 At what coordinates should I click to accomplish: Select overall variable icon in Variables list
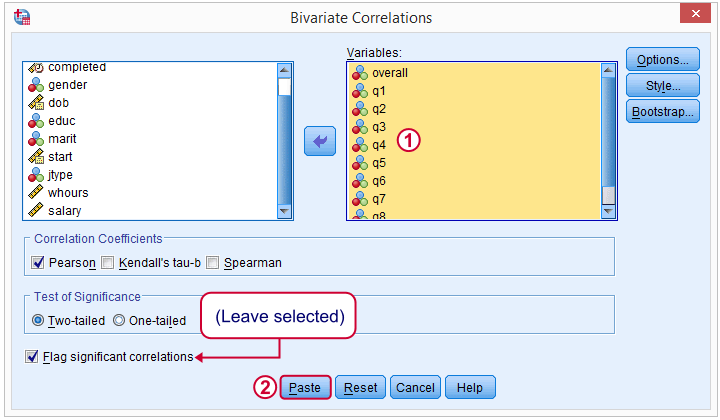[360, 73]
